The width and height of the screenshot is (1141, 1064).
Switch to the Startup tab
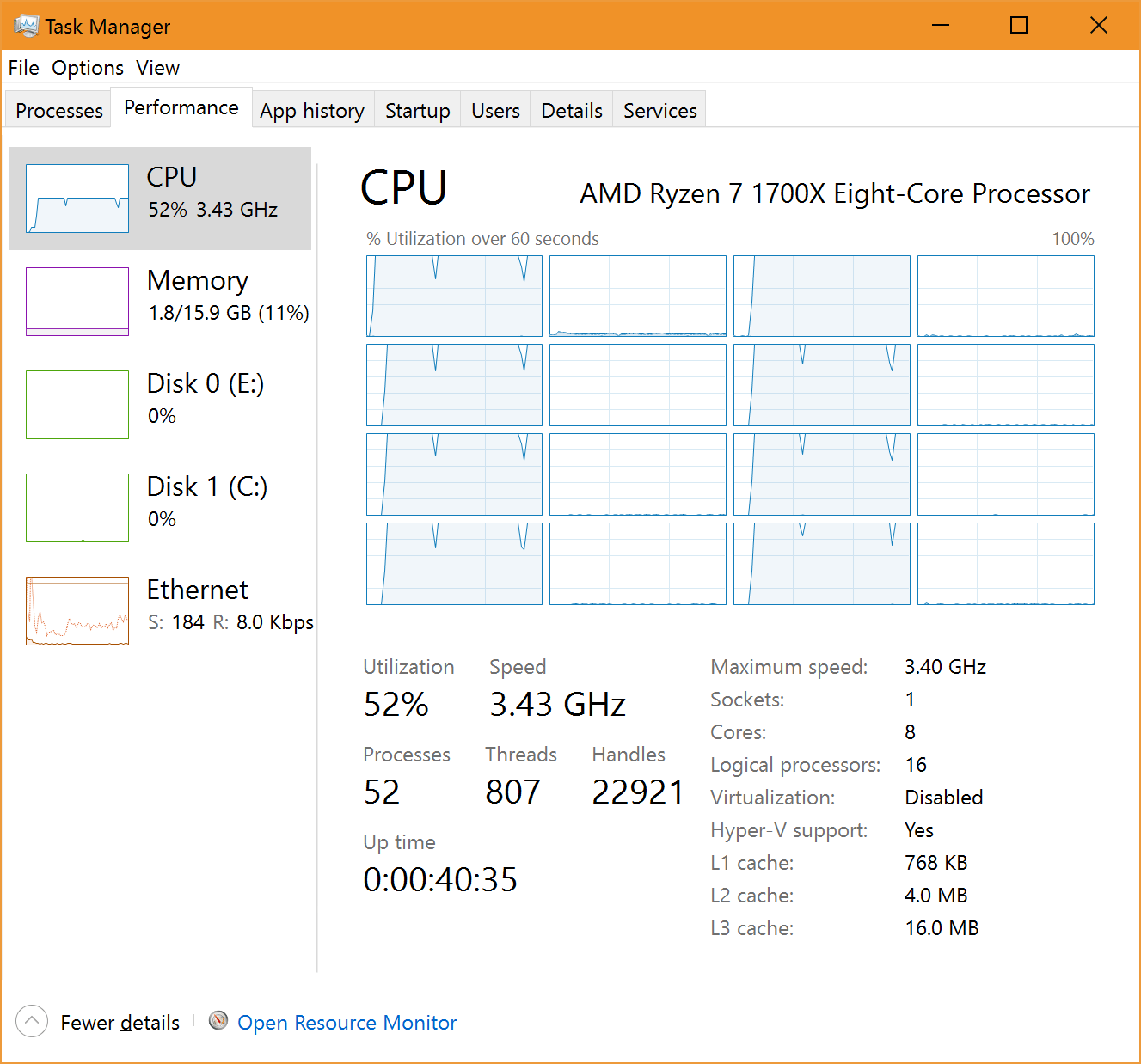click(418, 110)
